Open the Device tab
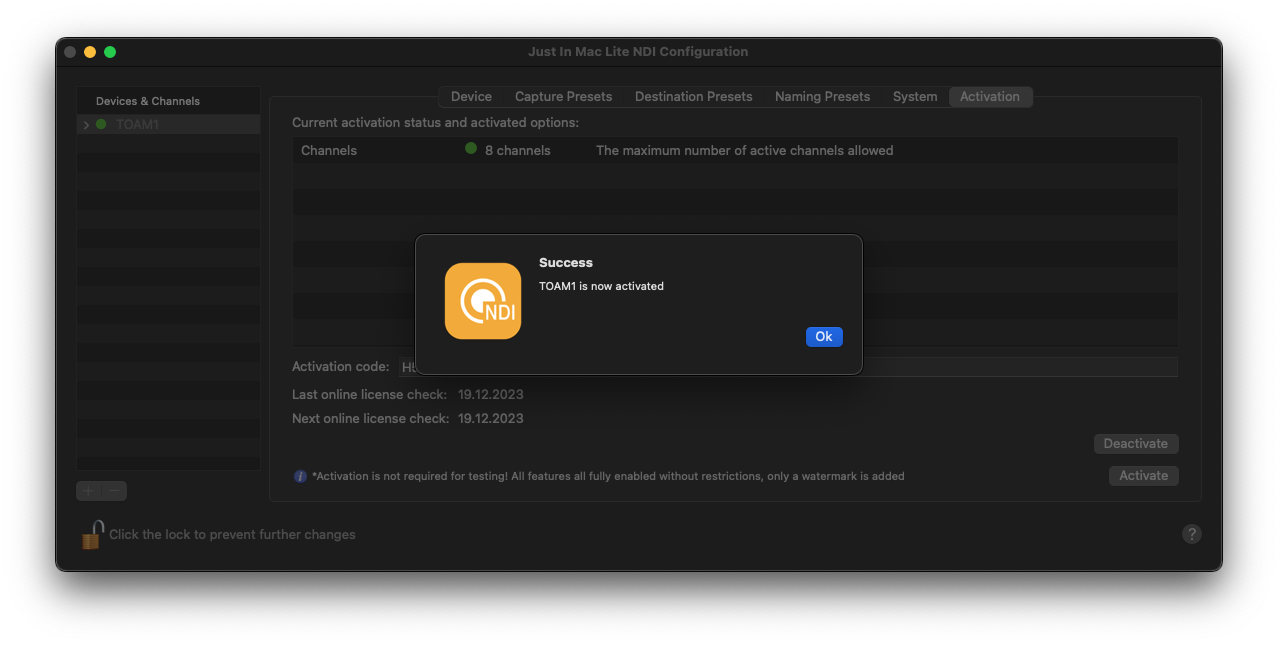Viewport: 1278px width, 645px height. [x=471, y=97]
